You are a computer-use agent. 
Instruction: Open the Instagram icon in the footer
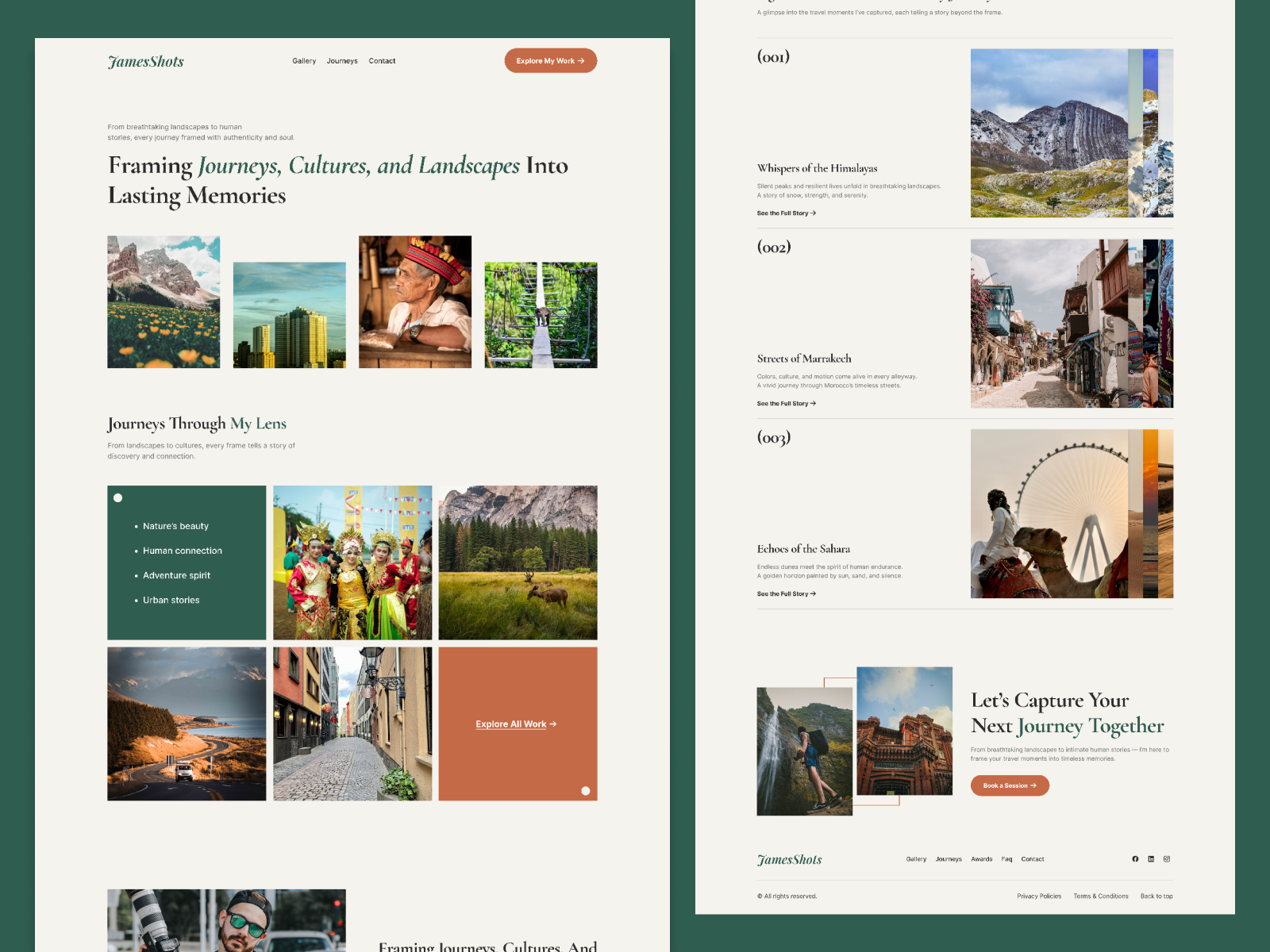pyautogui.click(x=1166, y=858)
